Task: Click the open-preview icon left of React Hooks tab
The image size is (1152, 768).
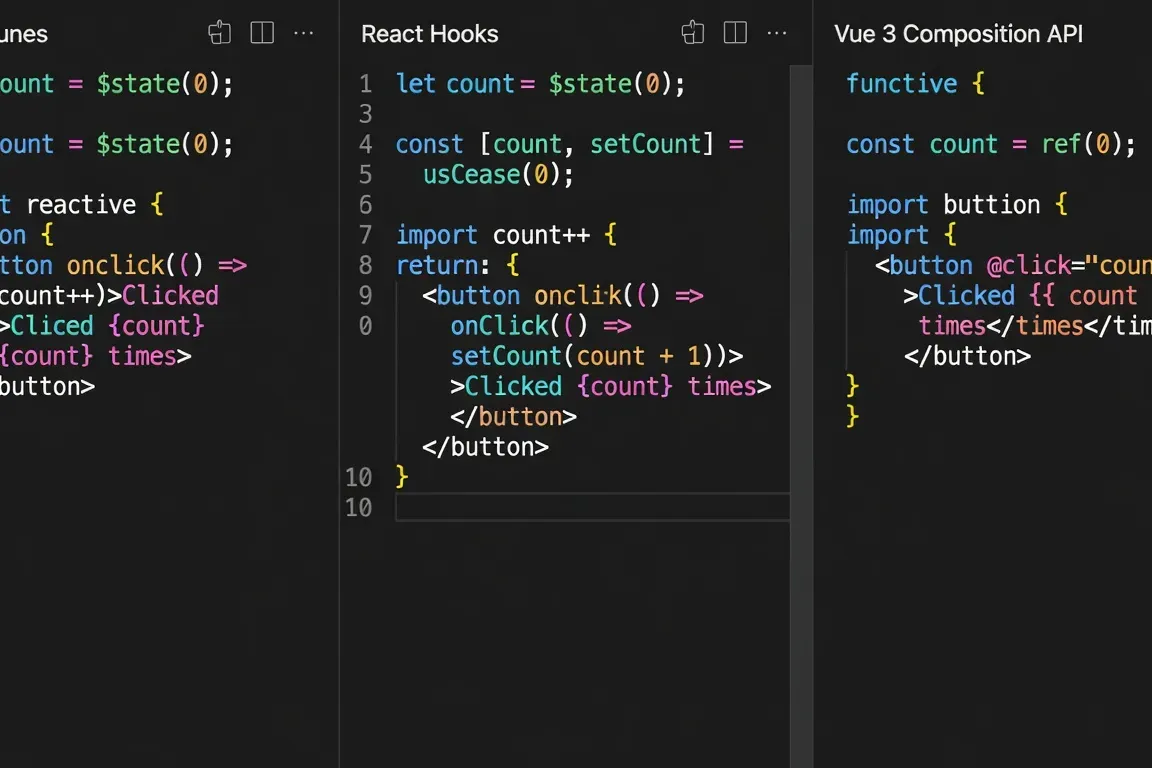Action: click(x=220, y=33)
